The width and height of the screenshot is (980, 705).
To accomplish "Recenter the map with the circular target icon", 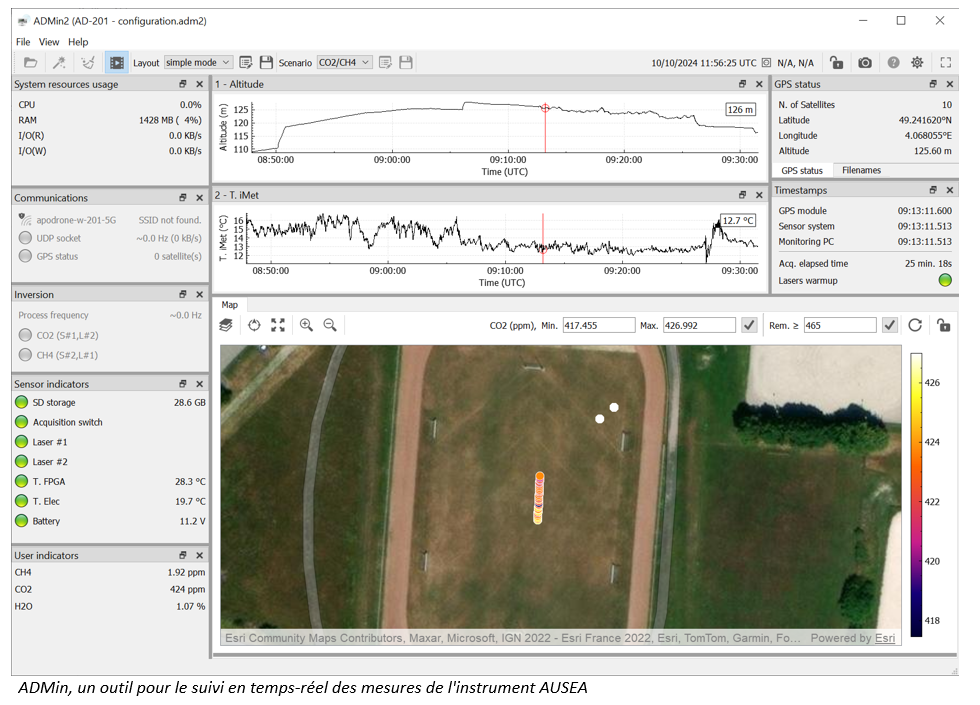I will click(x=254, y=325).
